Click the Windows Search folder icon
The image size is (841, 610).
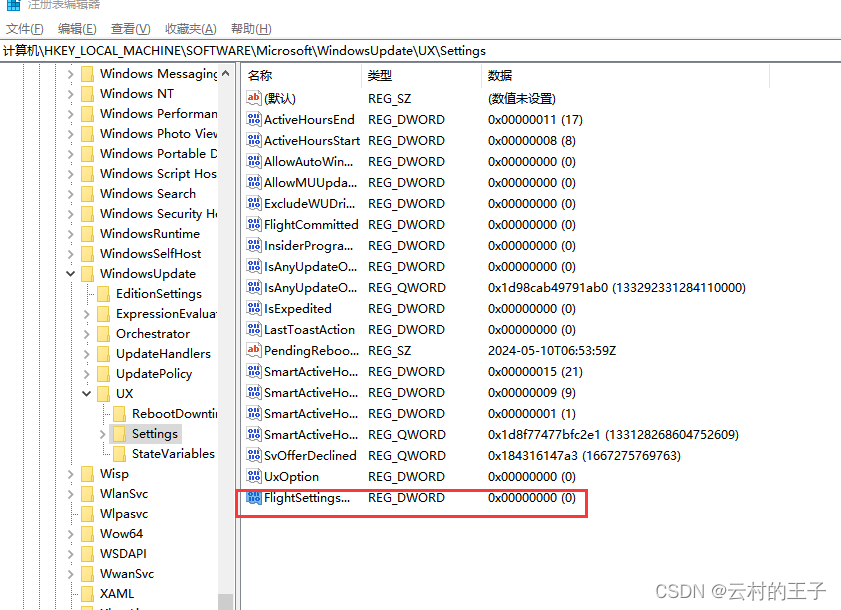tap(87, 194)
